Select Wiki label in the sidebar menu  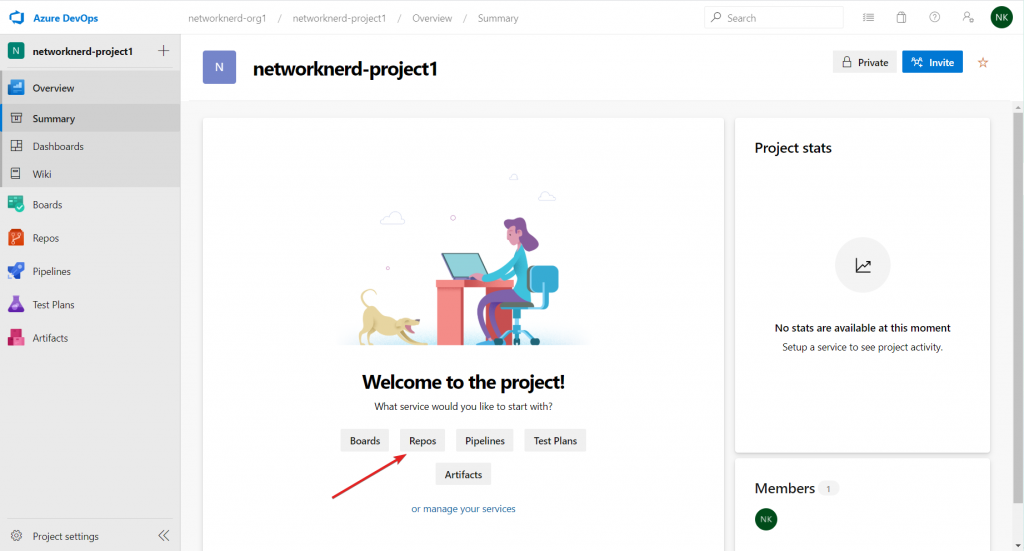click(42, 174)
